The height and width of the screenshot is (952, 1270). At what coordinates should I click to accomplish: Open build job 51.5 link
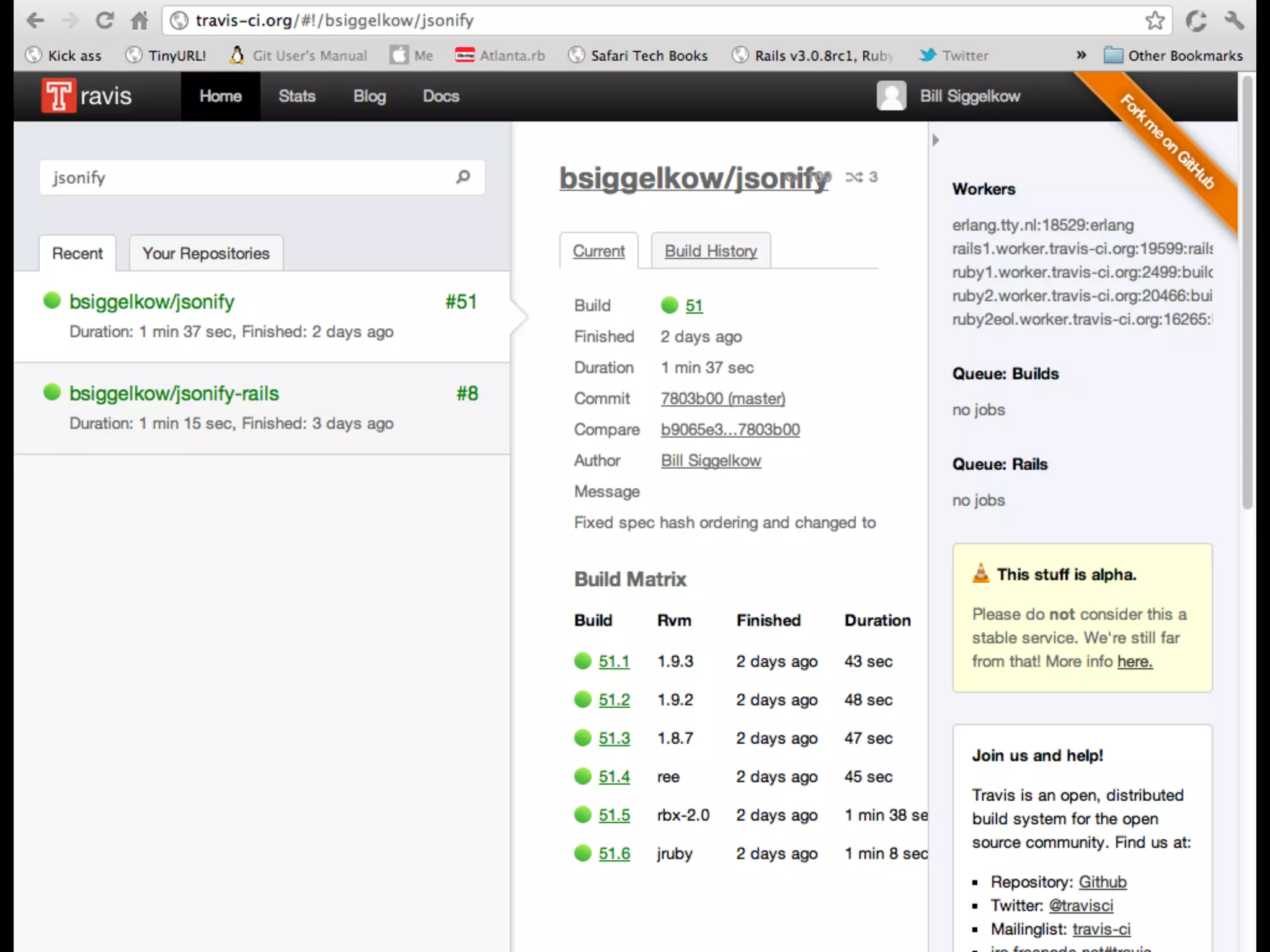click(614, 815)
